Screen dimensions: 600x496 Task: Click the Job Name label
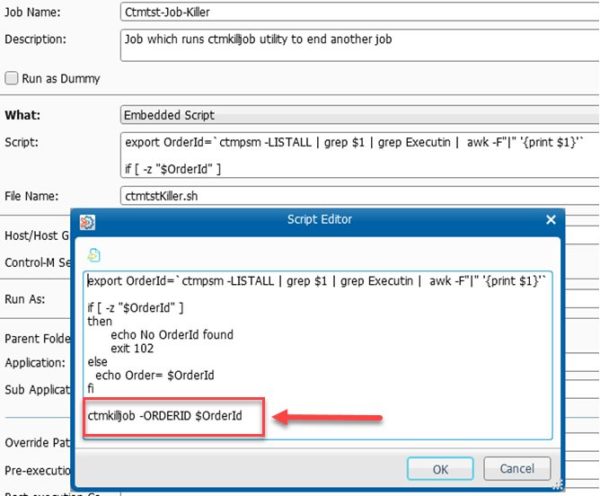pos(33,12)
